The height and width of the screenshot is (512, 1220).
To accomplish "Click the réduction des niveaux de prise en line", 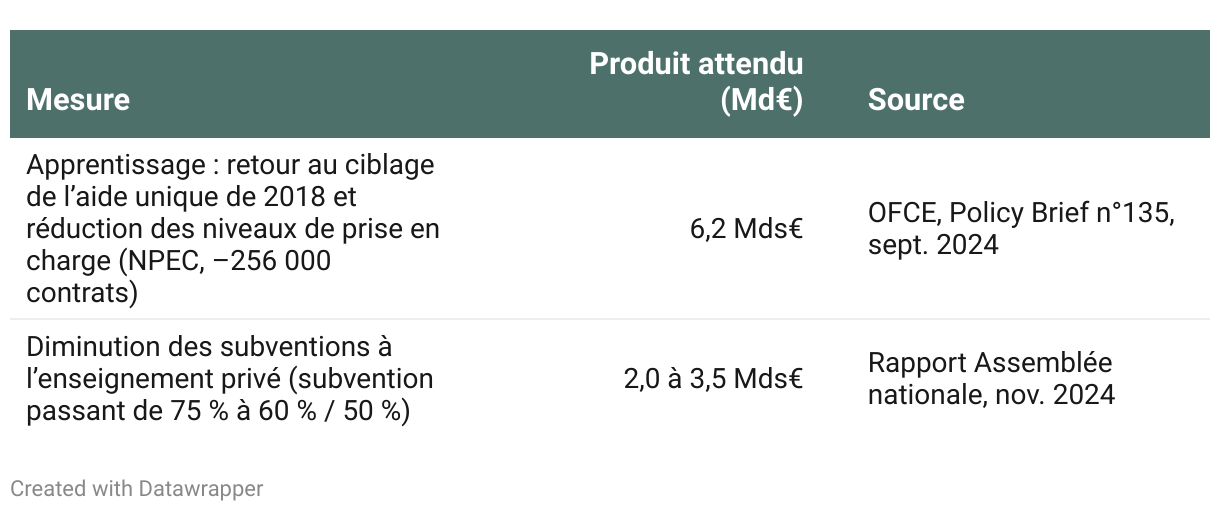I will (232, 229).
